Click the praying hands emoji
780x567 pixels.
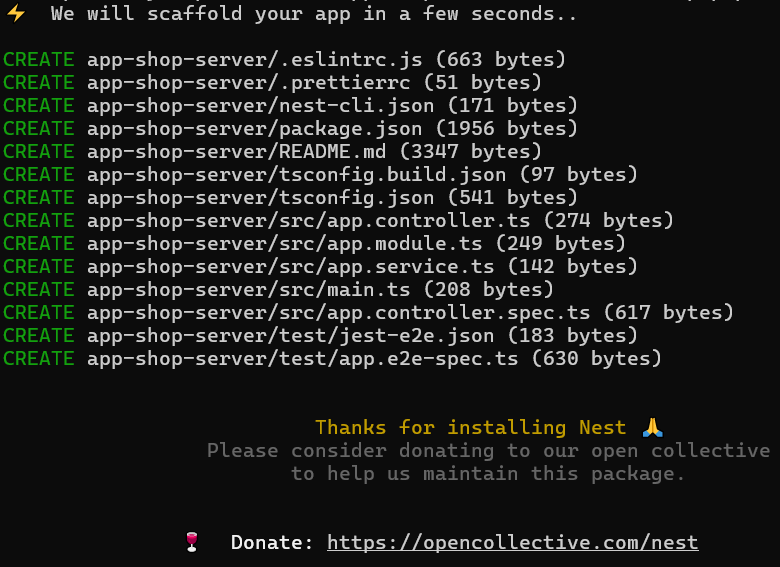652,427
